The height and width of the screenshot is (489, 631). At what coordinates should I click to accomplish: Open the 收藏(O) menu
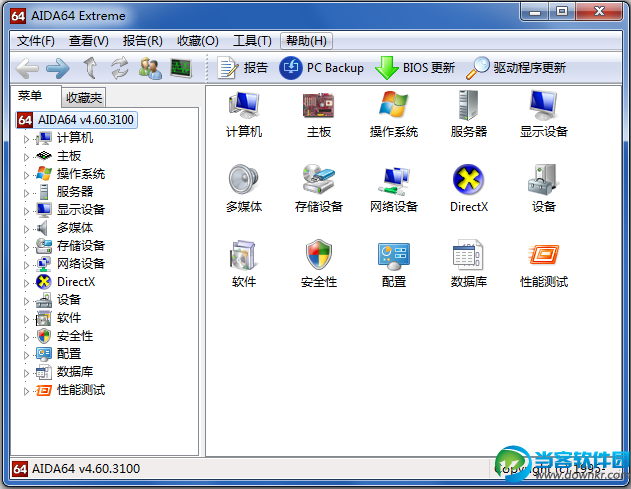(198, 41)
